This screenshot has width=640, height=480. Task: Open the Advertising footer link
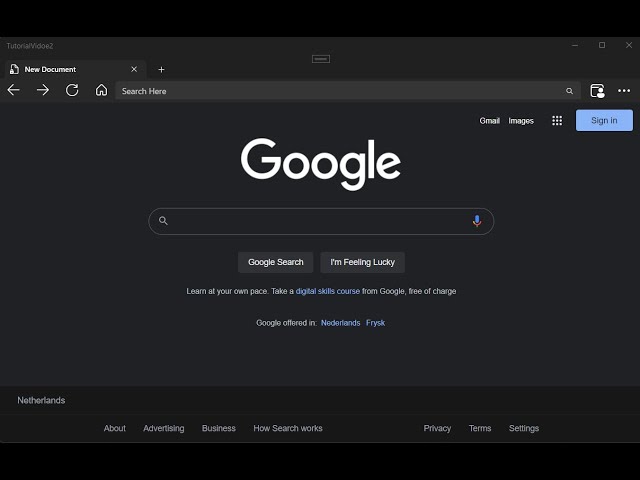click(x=164, y=428)
